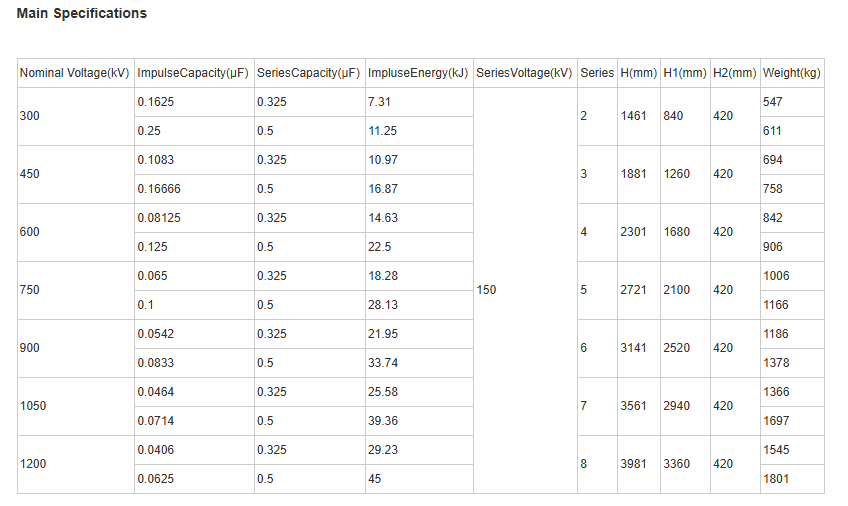Select the 300 nominal voltage cell

click(76, 116)
